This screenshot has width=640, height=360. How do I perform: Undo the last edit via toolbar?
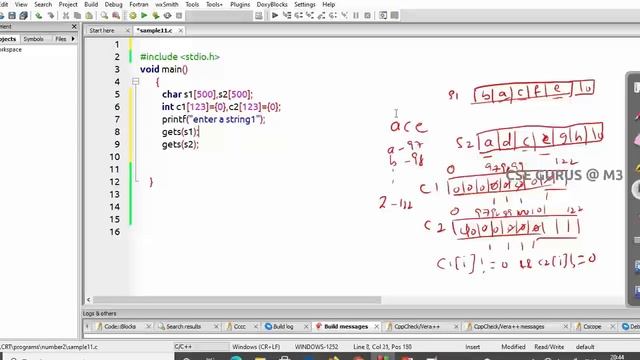click(x=38, y=16)
